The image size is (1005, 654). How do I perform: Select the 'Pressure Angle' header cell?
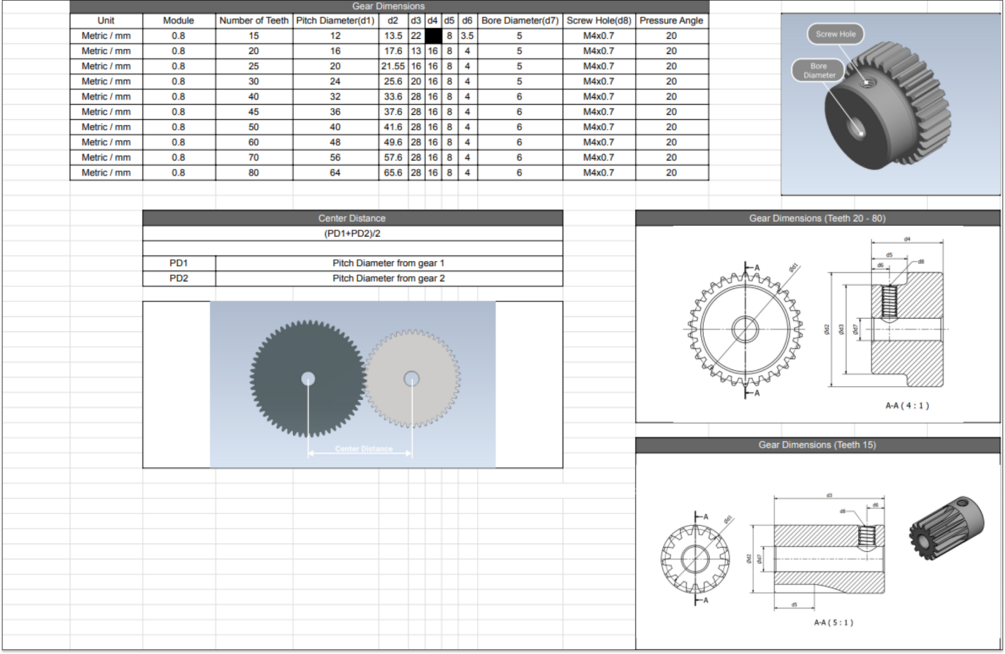pos(671,21)
